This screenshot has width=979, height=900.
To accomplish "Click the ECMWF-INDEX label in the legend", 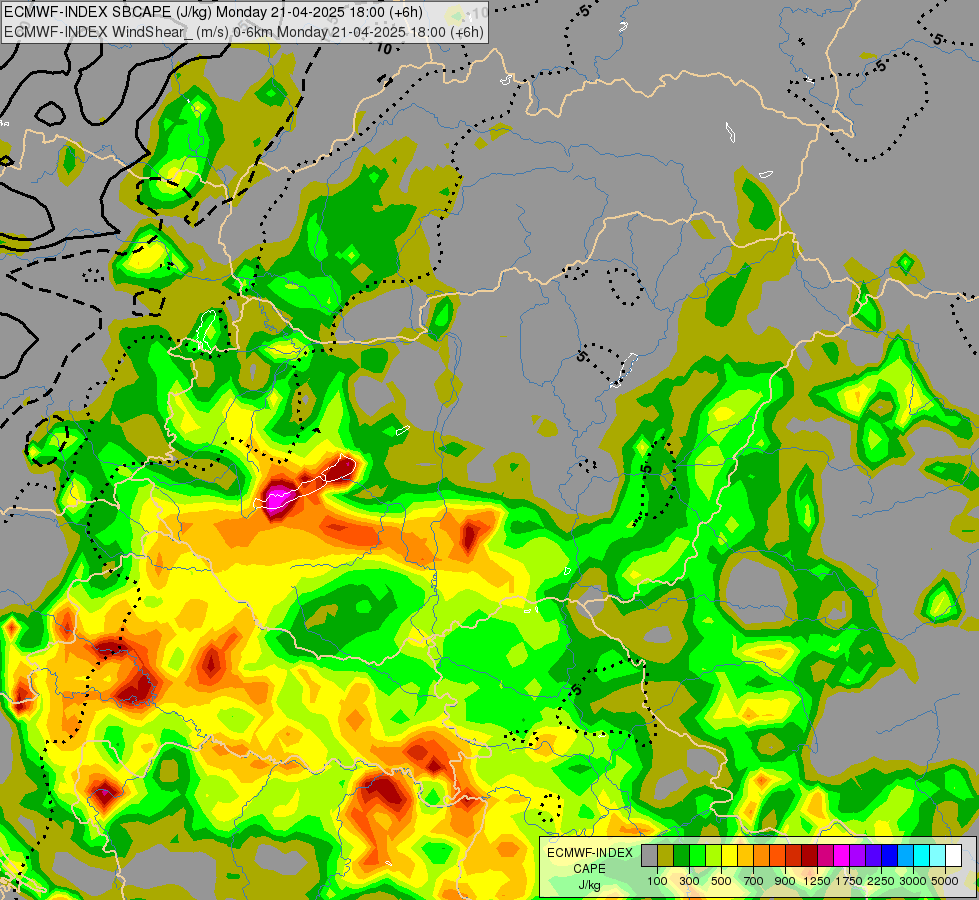I will pos(590,853).
